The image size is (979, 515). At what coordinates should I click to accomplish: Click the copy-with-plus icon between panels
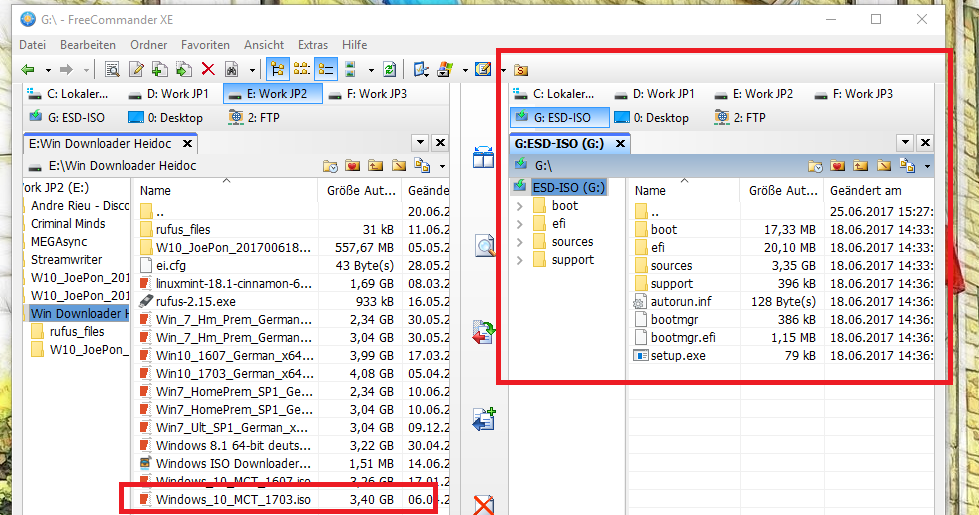pos(484,419)
